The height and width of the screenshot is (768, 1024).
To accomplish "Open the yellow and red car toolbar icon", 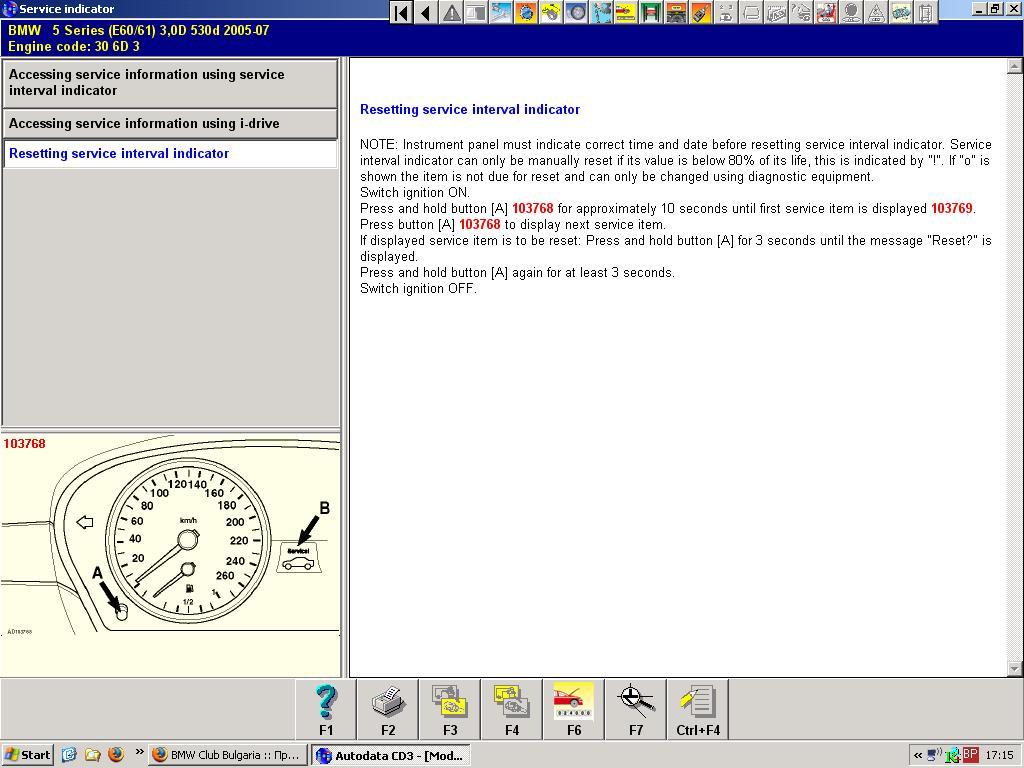I will 626,12.
